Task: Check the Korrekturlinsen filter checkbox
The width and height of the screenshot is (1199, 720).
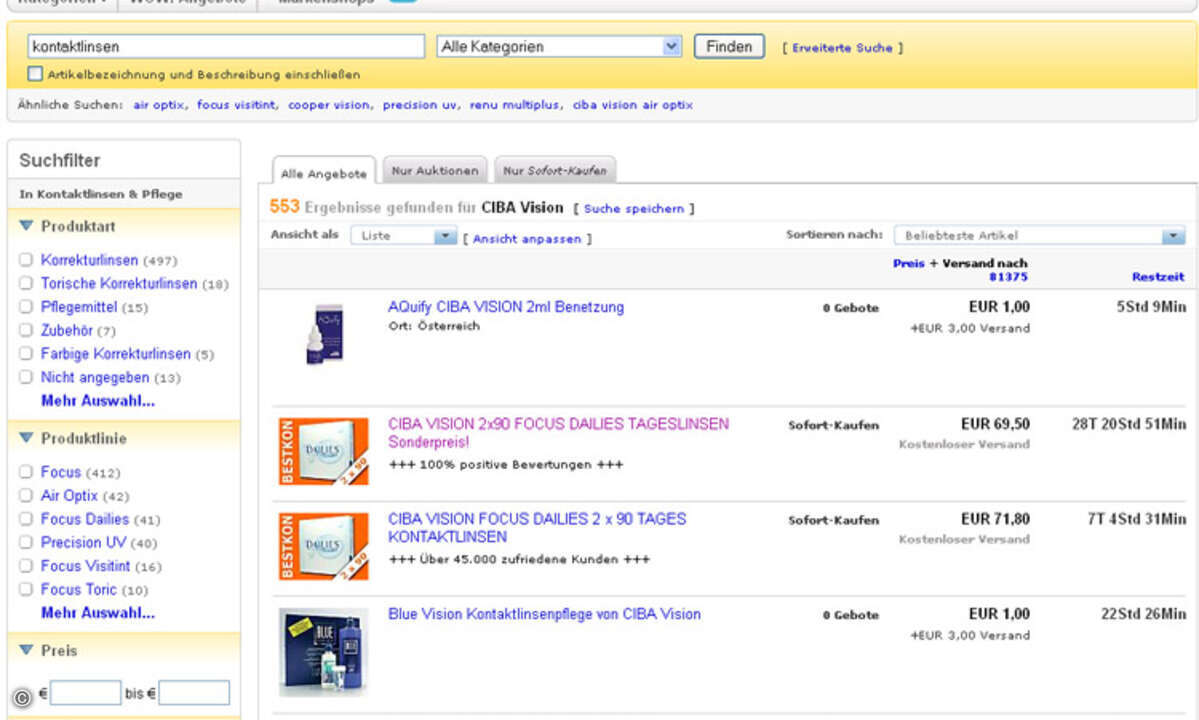Action: pyautogui.click(x=26, y=260)
